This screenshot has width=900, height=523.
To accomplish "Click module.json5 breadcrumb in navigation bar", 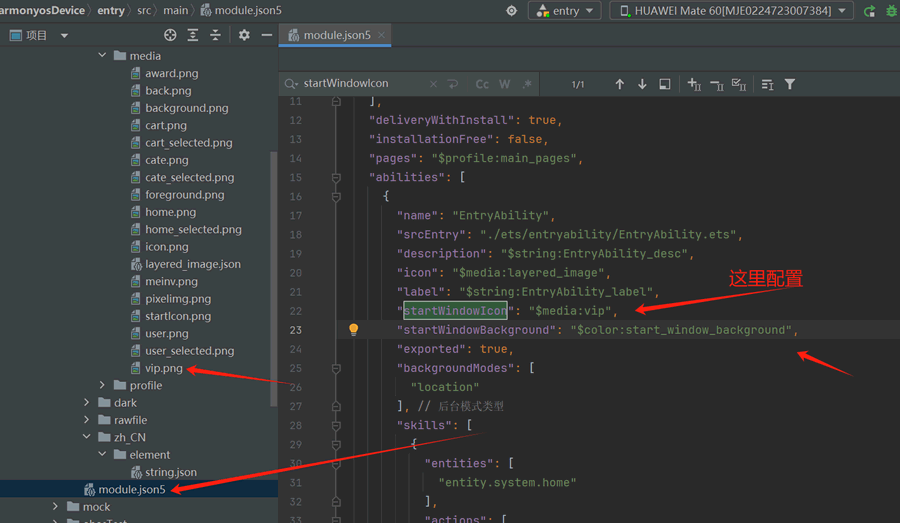I will pyautogui.click(x=240, y=10).
